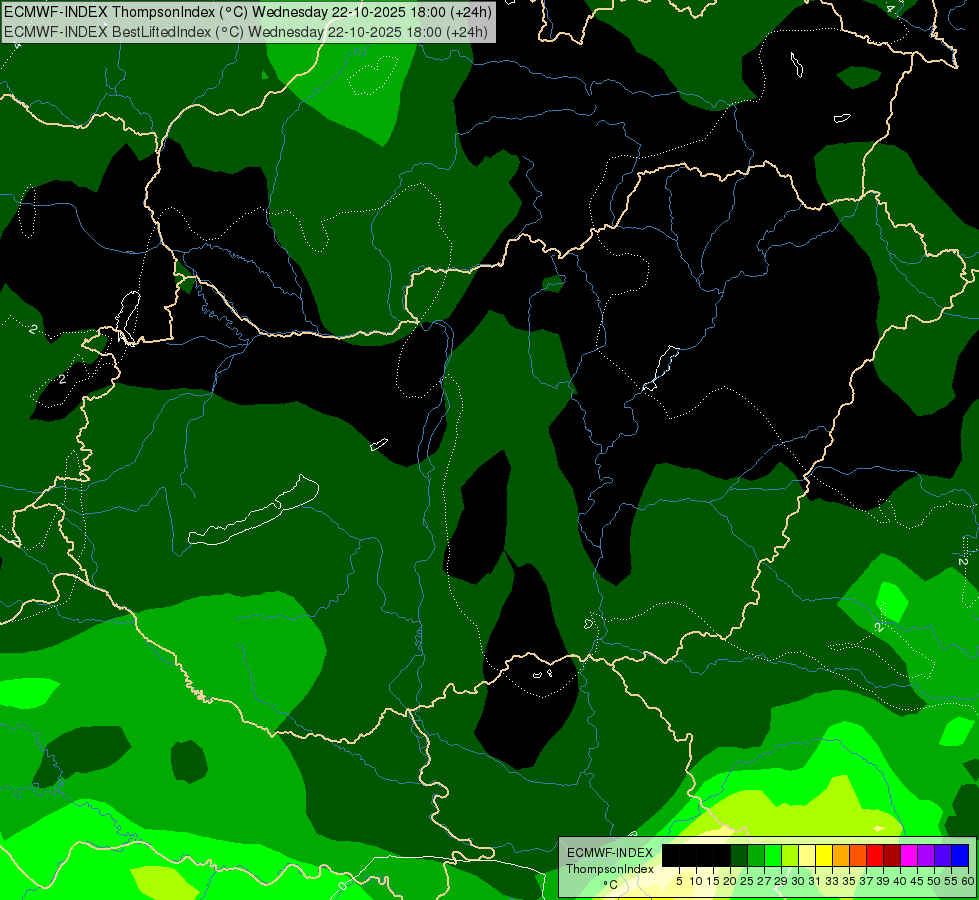Click the legend scale value 40
This screenshot has width=979, height=900.
pos(900,881)
